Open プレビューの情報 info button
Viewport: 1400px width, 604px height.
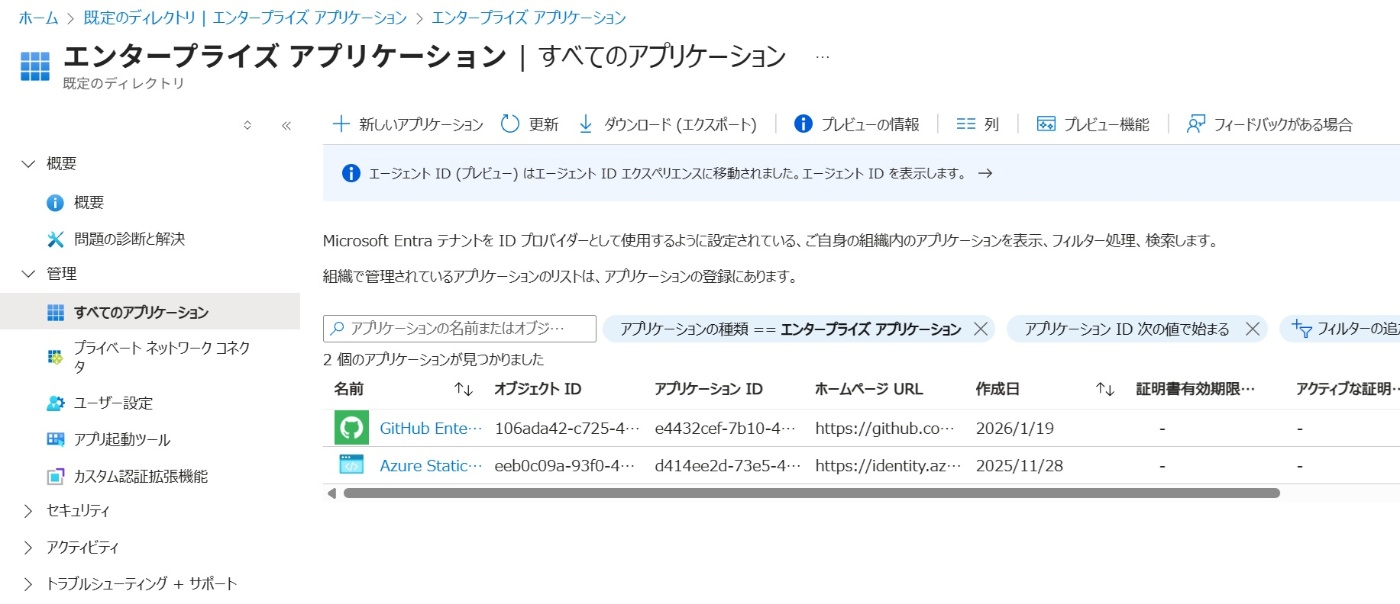point(856,124)
